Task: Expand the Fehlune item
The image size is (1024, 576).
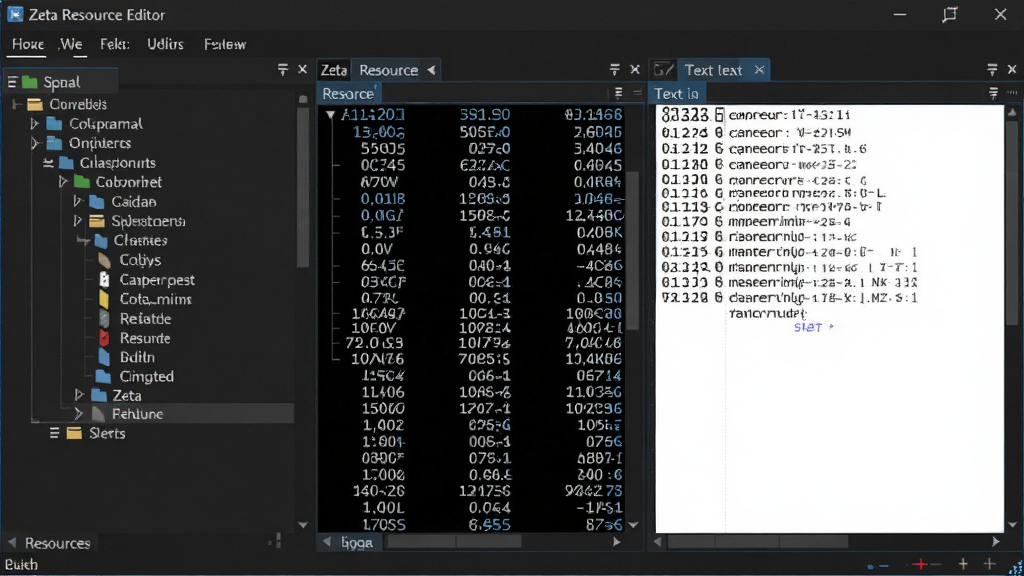Action: click(78, 414)
